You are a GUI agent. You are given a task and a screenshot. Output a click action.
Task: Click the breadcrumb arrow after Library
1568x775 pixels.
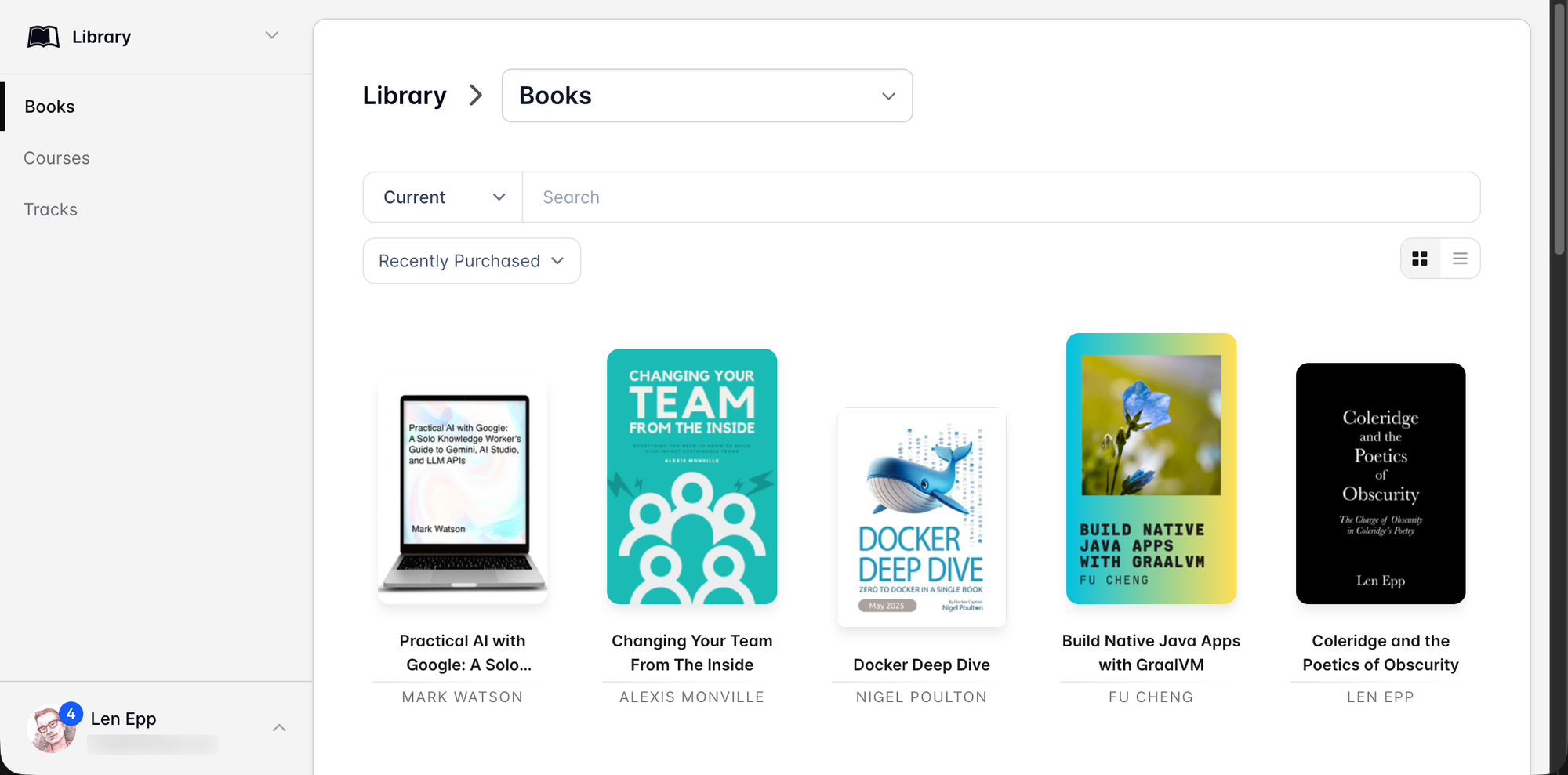click(475, 96)
